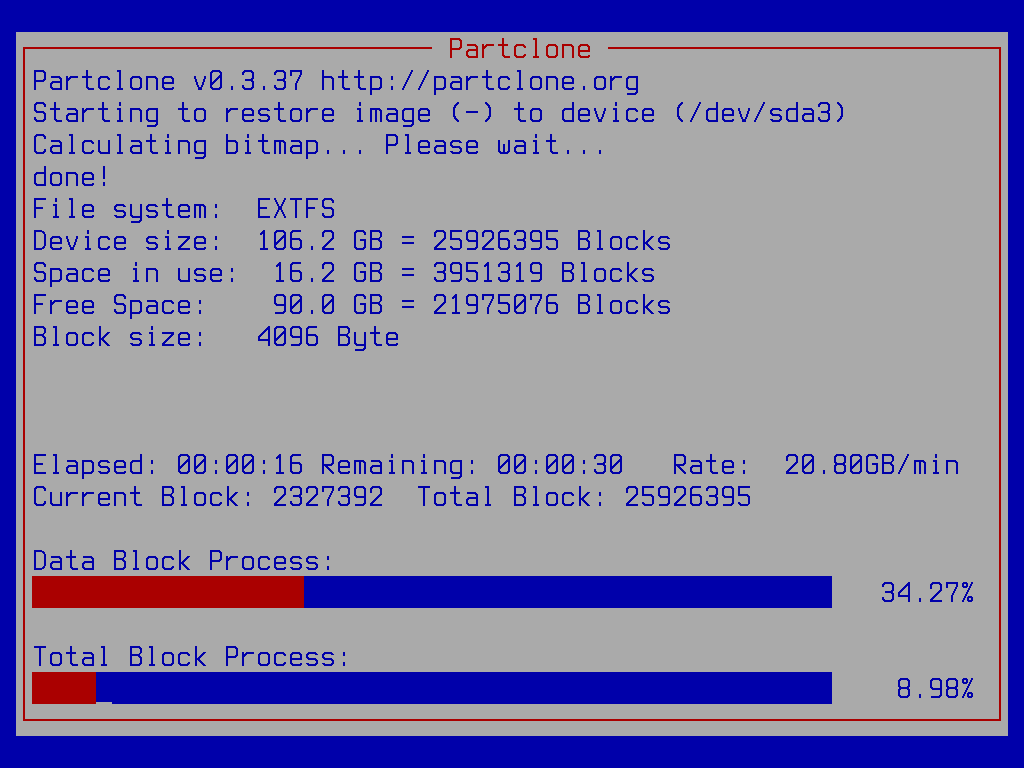This screenshot has width=1024, height=768.
Task: Select the 3951319 Blocks value
Action: pos(544,273)
